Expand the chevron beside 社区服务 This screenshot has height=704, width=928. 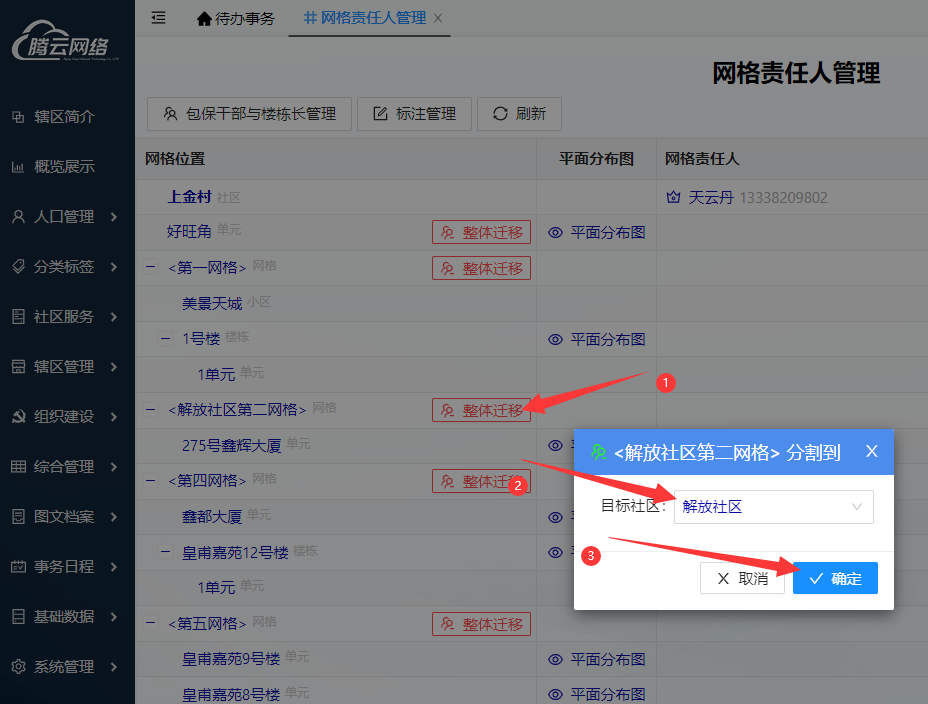[x=114, y=317]
